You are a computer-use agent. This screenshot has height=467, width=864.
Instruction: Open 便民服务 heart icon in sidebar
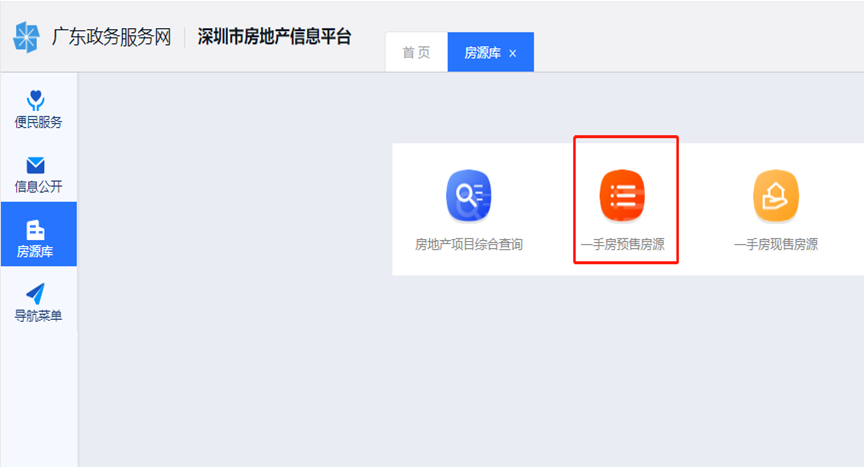pyautogui.click(x=36, y=100)
